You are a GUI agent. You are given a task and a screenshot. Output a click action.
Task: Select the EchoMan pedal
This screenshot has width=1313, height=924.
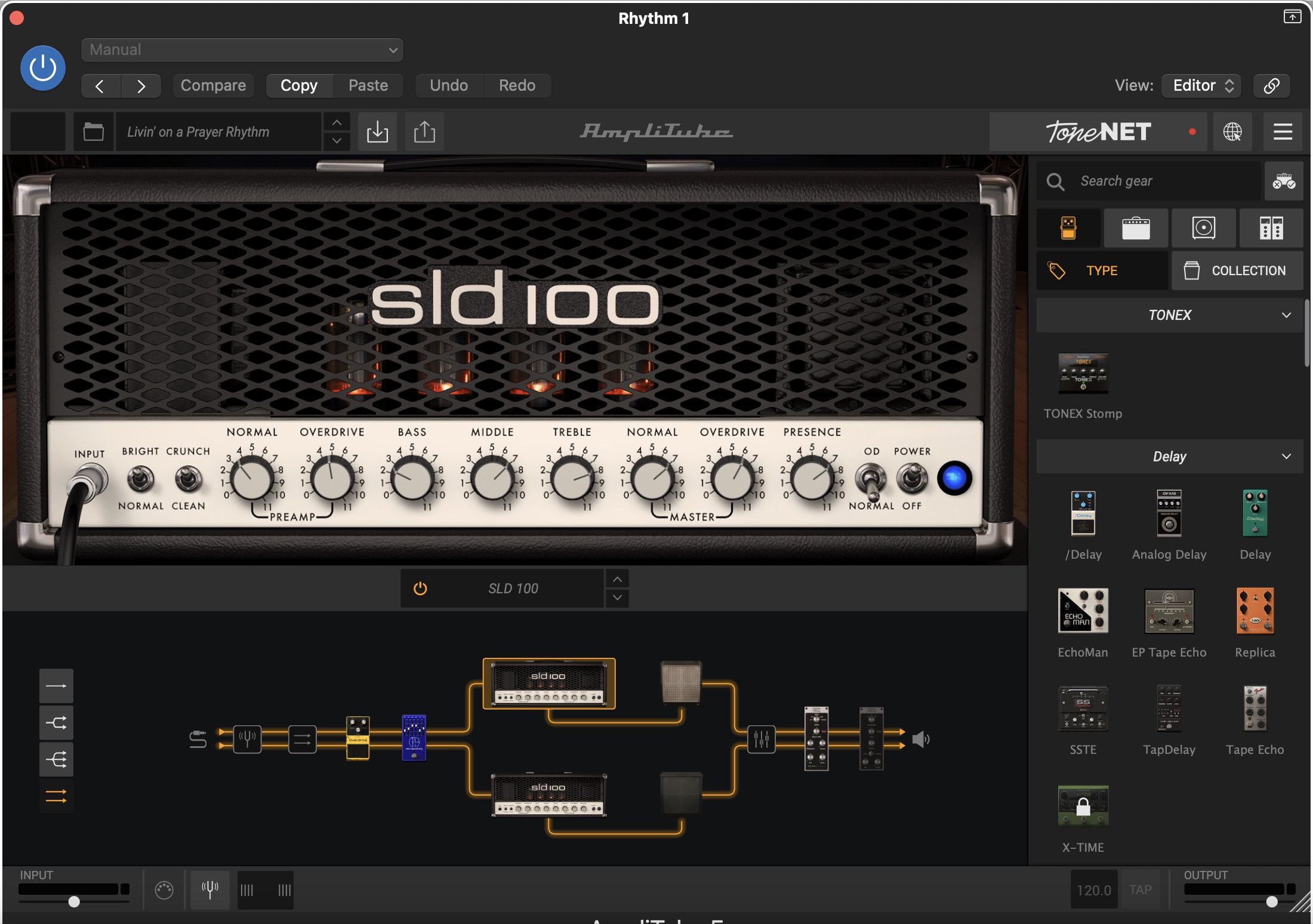[x=1083, y=611]
